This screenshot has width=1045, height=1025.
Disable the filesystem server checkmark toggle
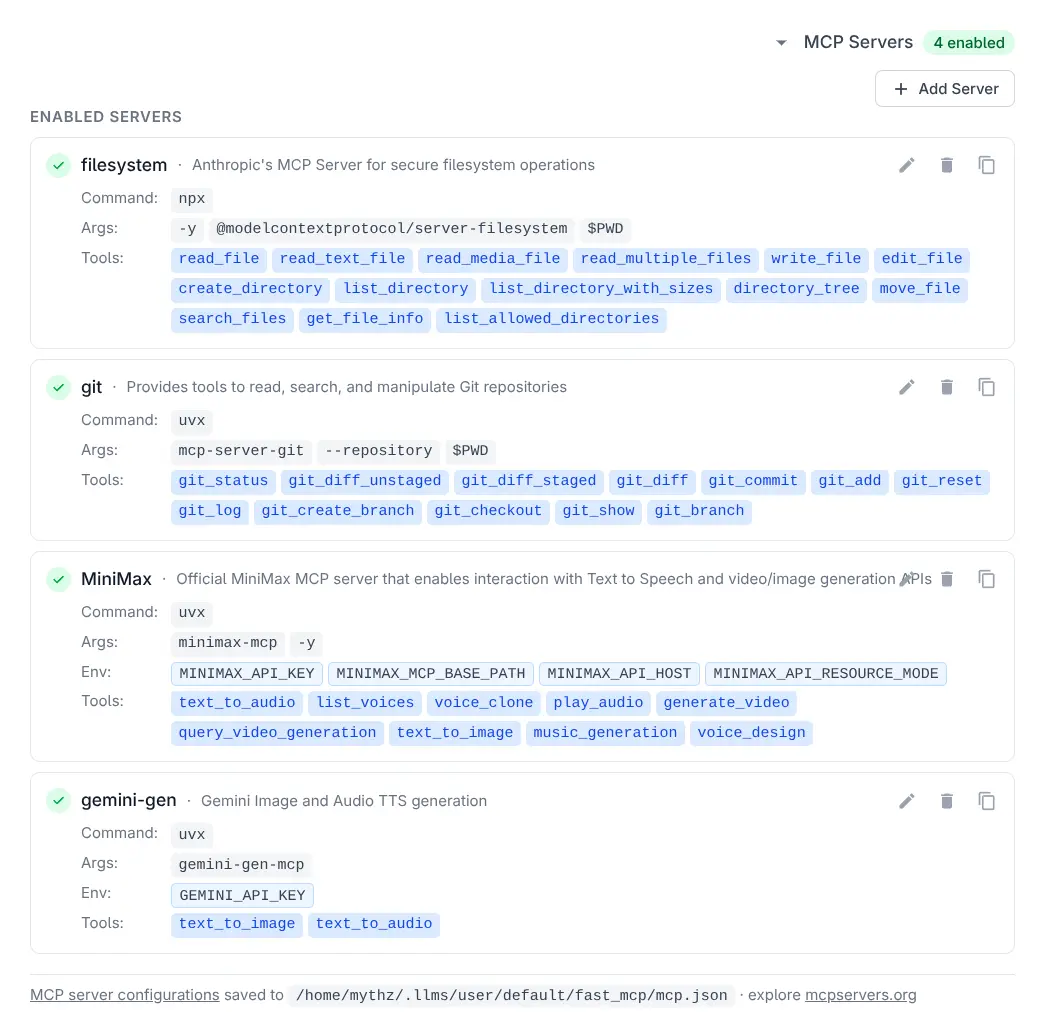click(59, 165)
